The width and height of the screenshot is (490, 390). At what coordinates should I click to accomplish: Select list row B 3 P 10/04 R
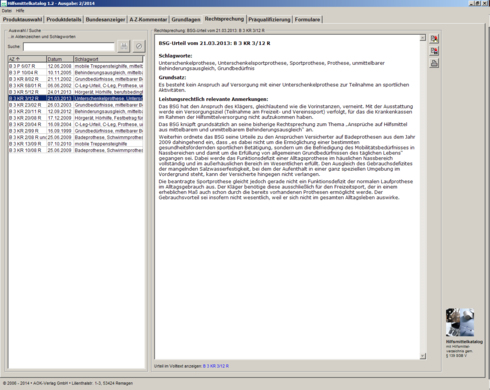pyautogui.click(x=76, y=72)
